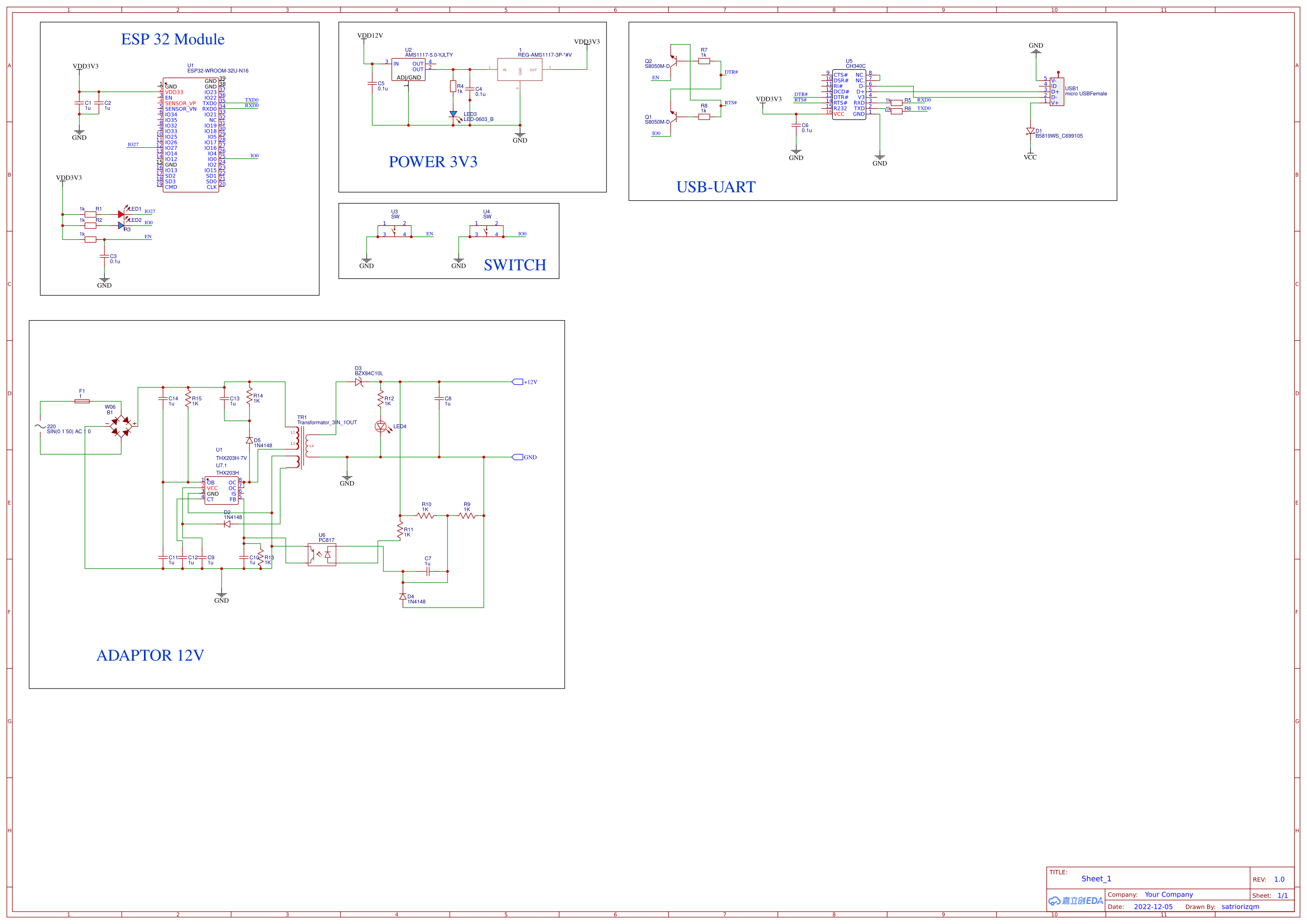The width and height of the screenshot is (1307, 924).
Task: Select resistor R4 in the POWER 3V3 block
Action: (x=452, y=87)
